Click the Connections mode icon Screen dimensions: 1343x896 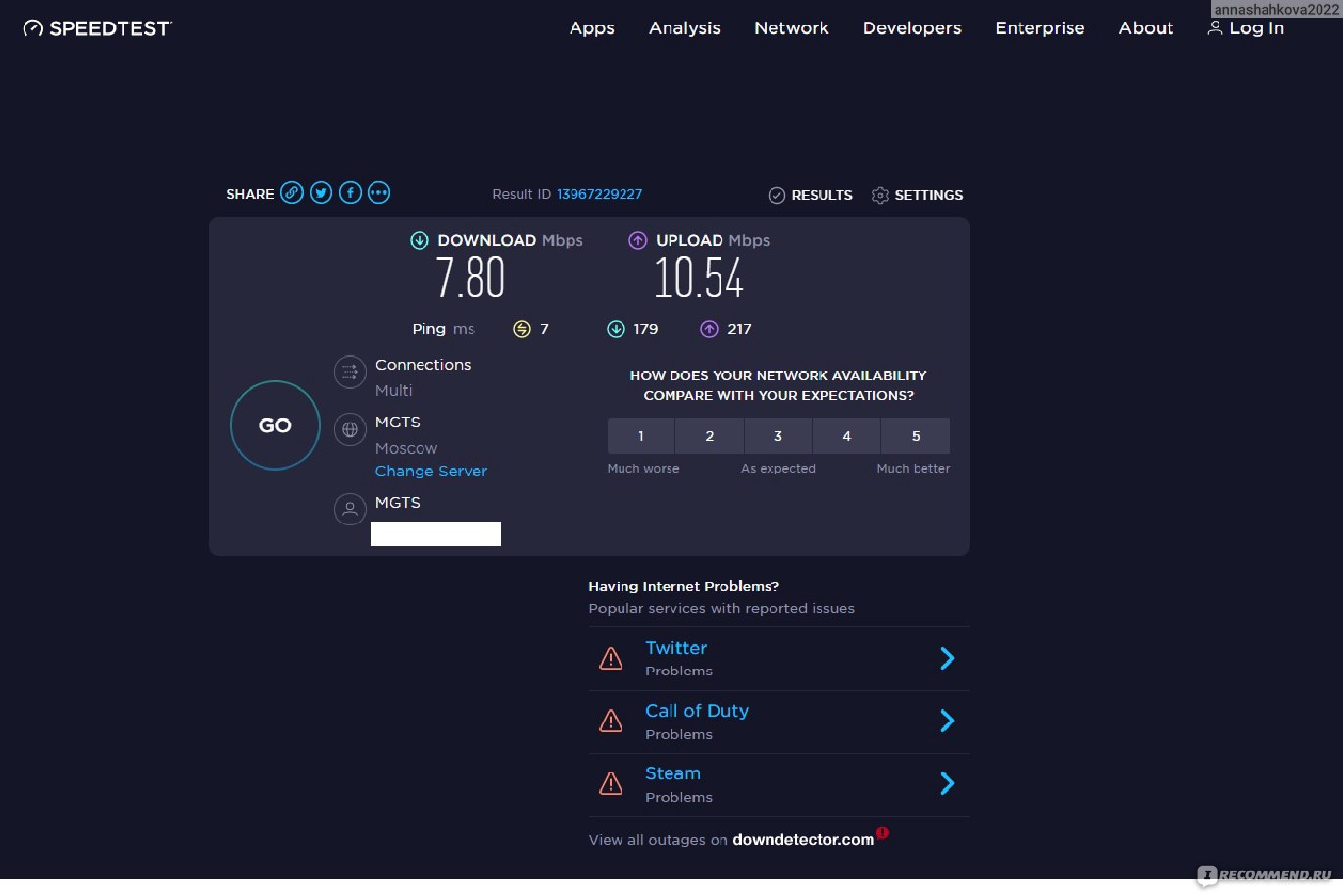coord(350,372)
